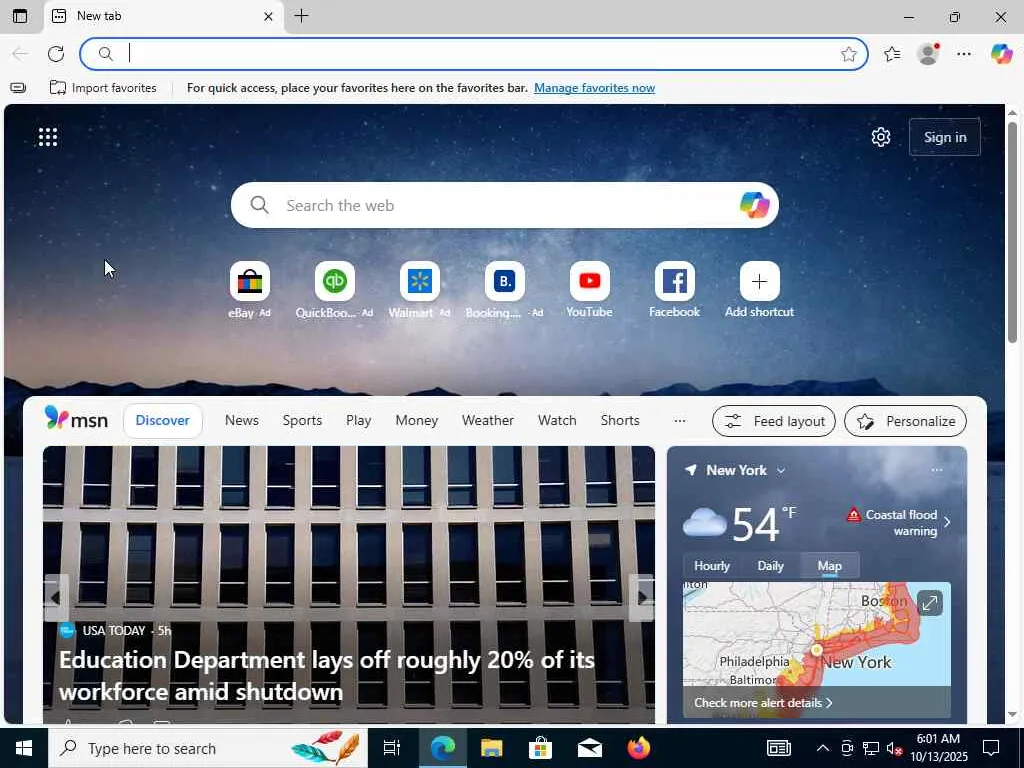Open File Explorer from taskbar
Screen dimensions: 1024x768
point(491,748)
